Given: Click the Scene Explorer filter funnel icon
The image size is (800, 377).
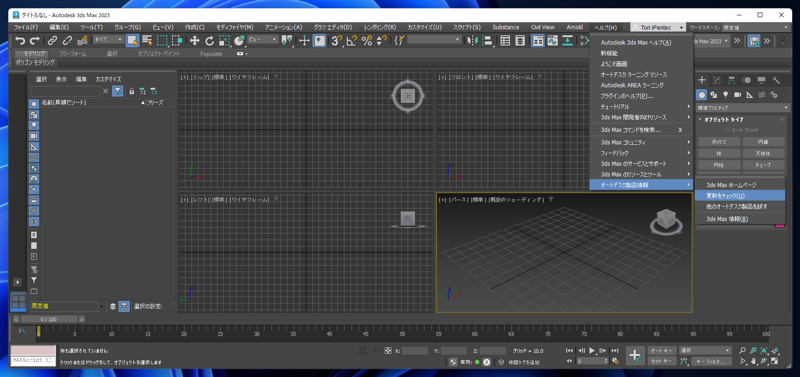Looking at the screenshot, I should coord(118,91).
